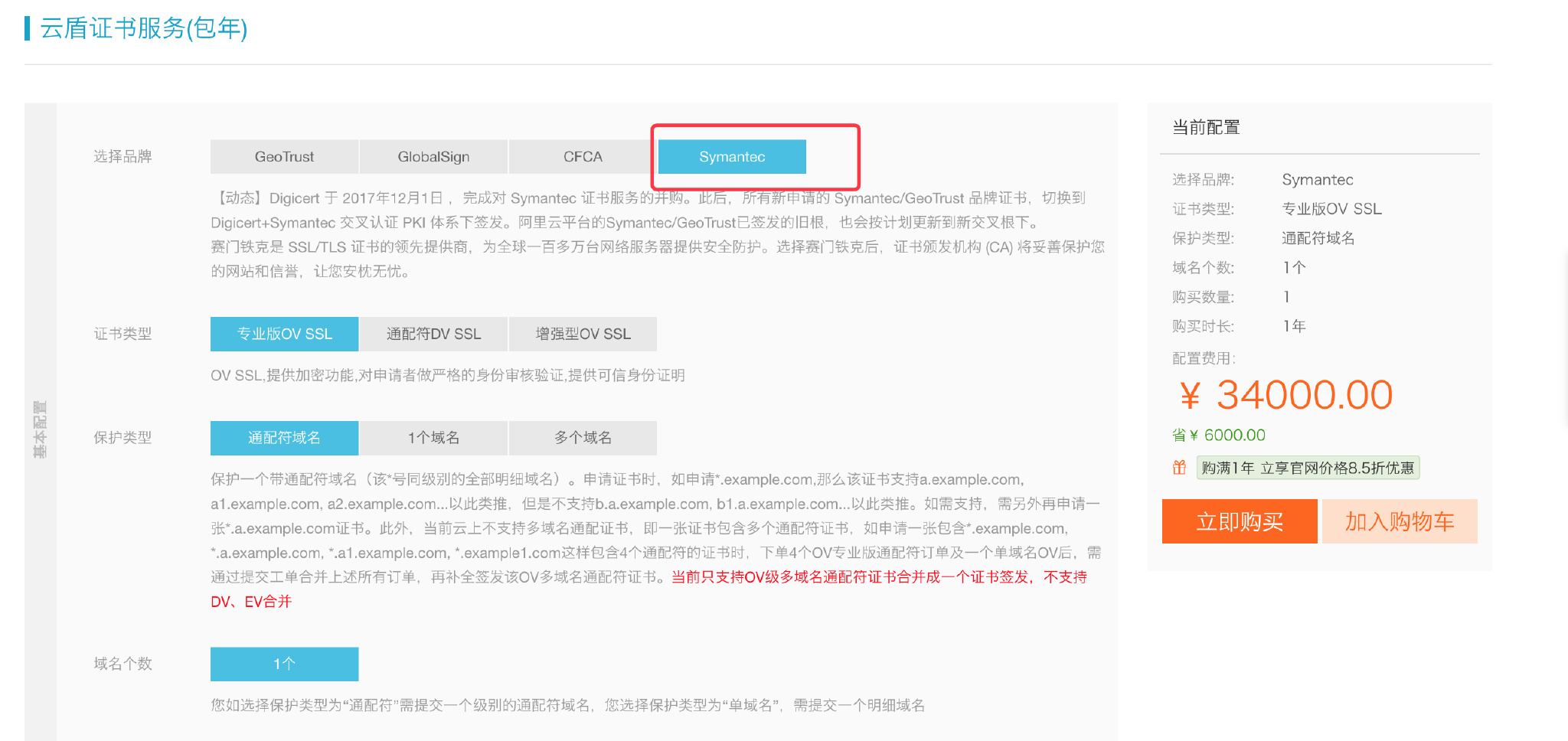The height and width of the screenshot is (741, 1568).
Task: Select the 1个 domain count option
Action: click(284, 664)
